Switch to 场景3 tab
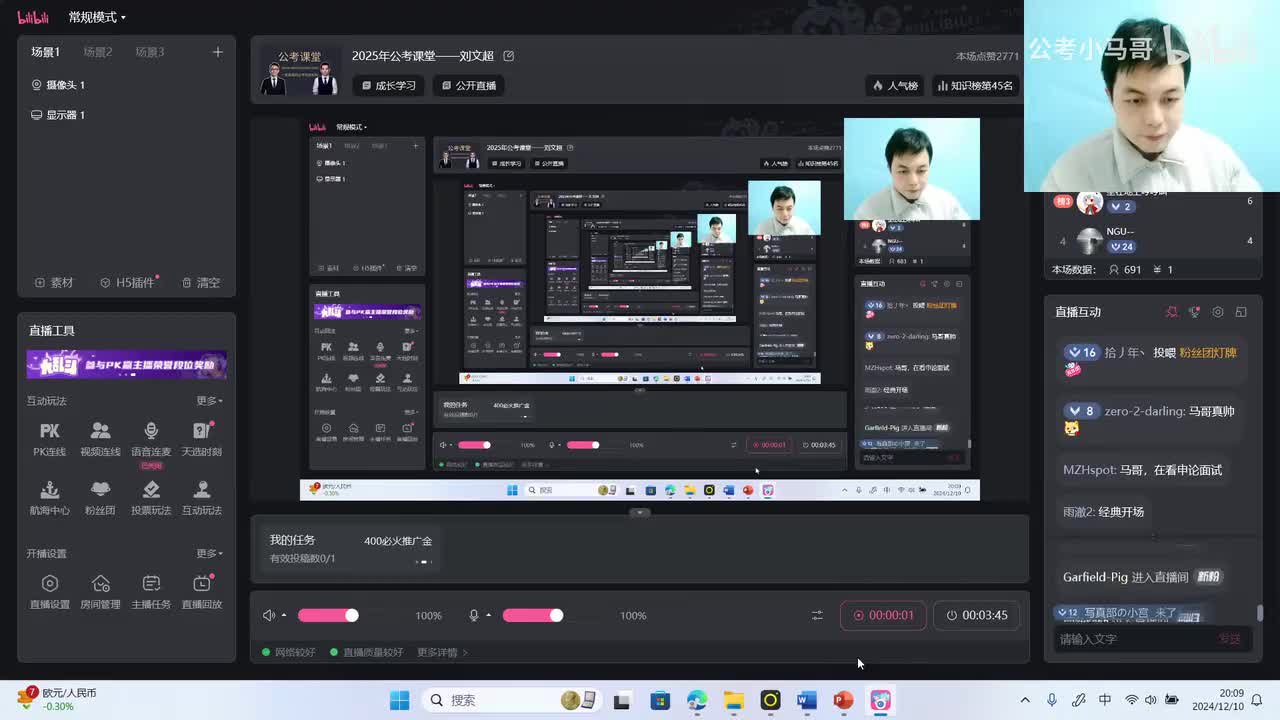The width and height of the screenshot is (1280, 720). (150, 52)
